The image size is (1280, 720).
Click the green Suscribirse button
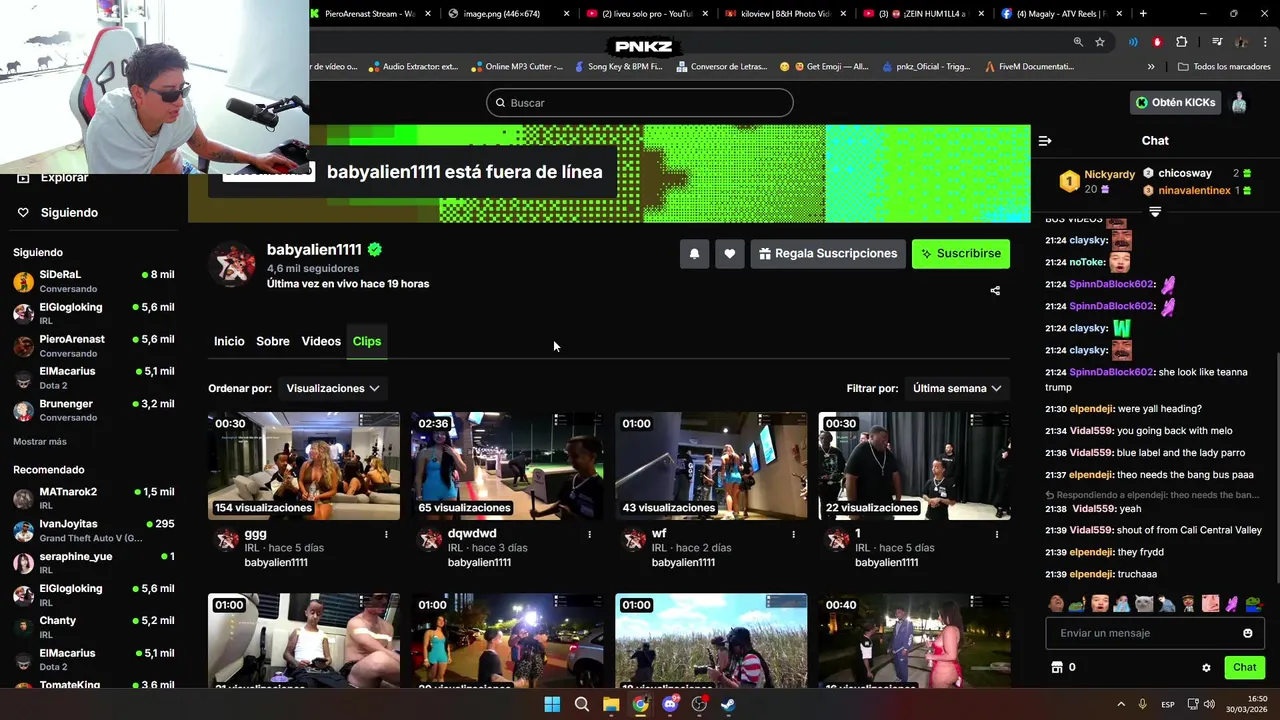961,254
